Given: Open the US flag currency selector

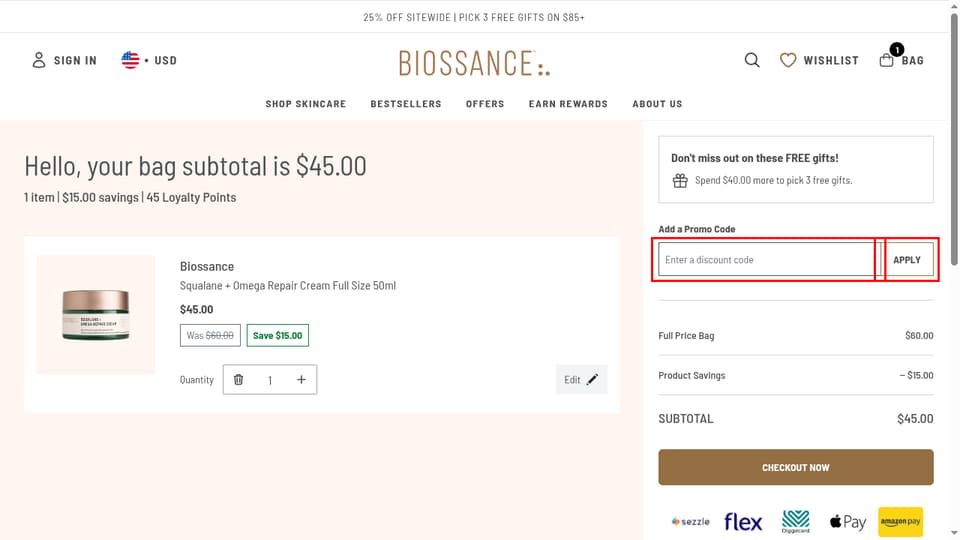Looking at the screenshot, I should point(130,60).
